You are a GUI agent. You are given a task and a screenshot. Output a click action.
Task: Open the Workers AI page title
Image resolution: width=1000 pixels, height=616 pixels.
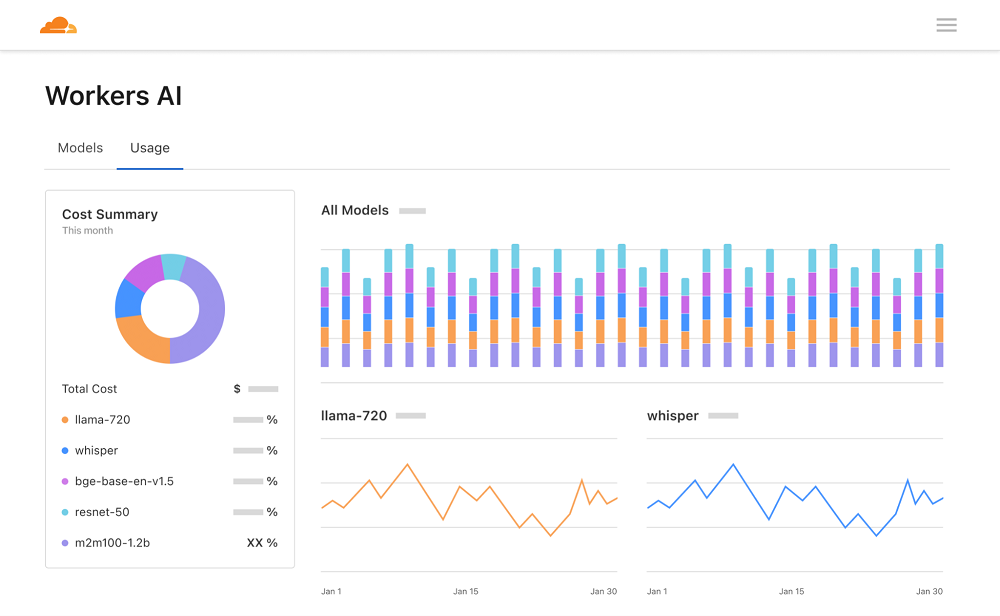pos(113,95)
